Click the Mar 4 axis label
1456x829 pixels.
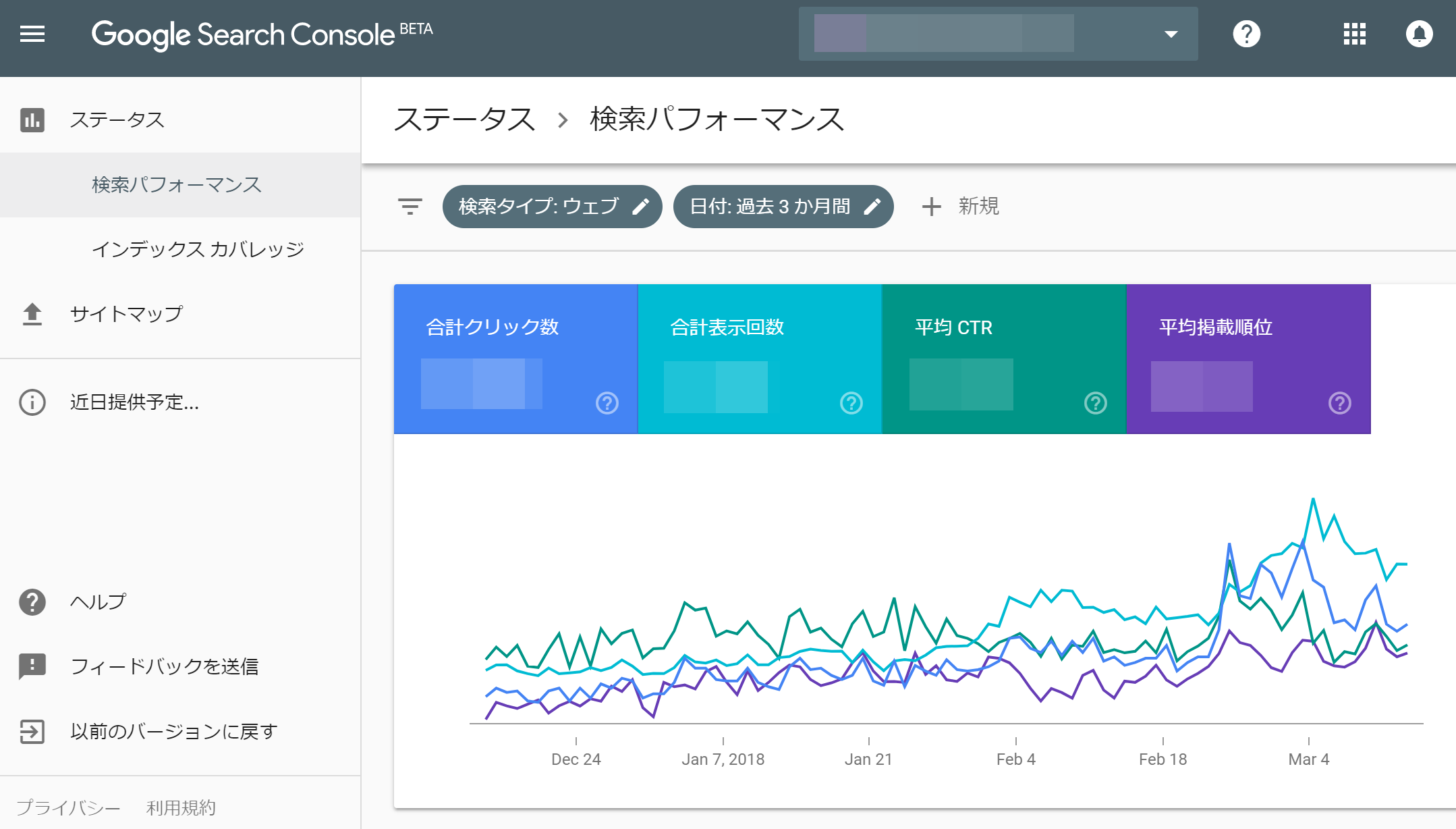(x=1309, y=759)
